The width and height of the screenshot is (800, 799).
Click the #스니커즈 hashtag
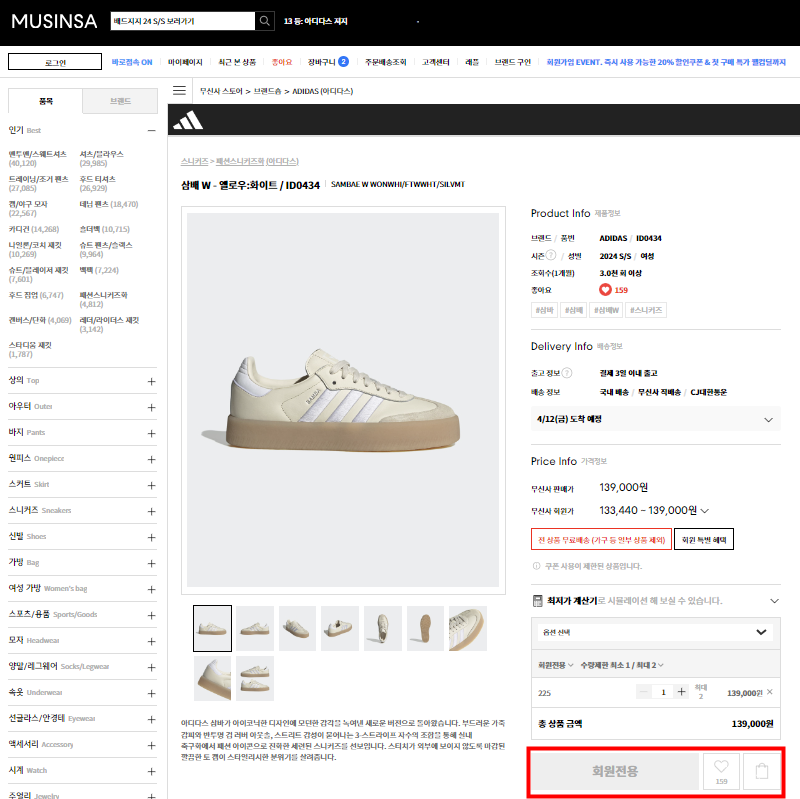[646, 310]
